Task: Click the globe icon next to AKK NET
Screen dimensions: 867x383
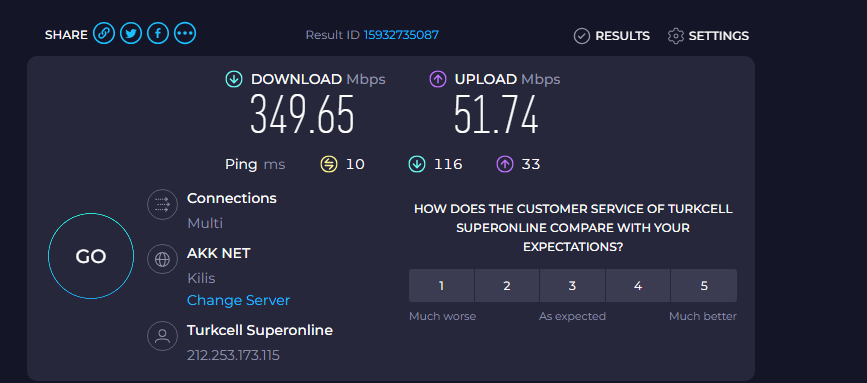Action: click(162, 259)
